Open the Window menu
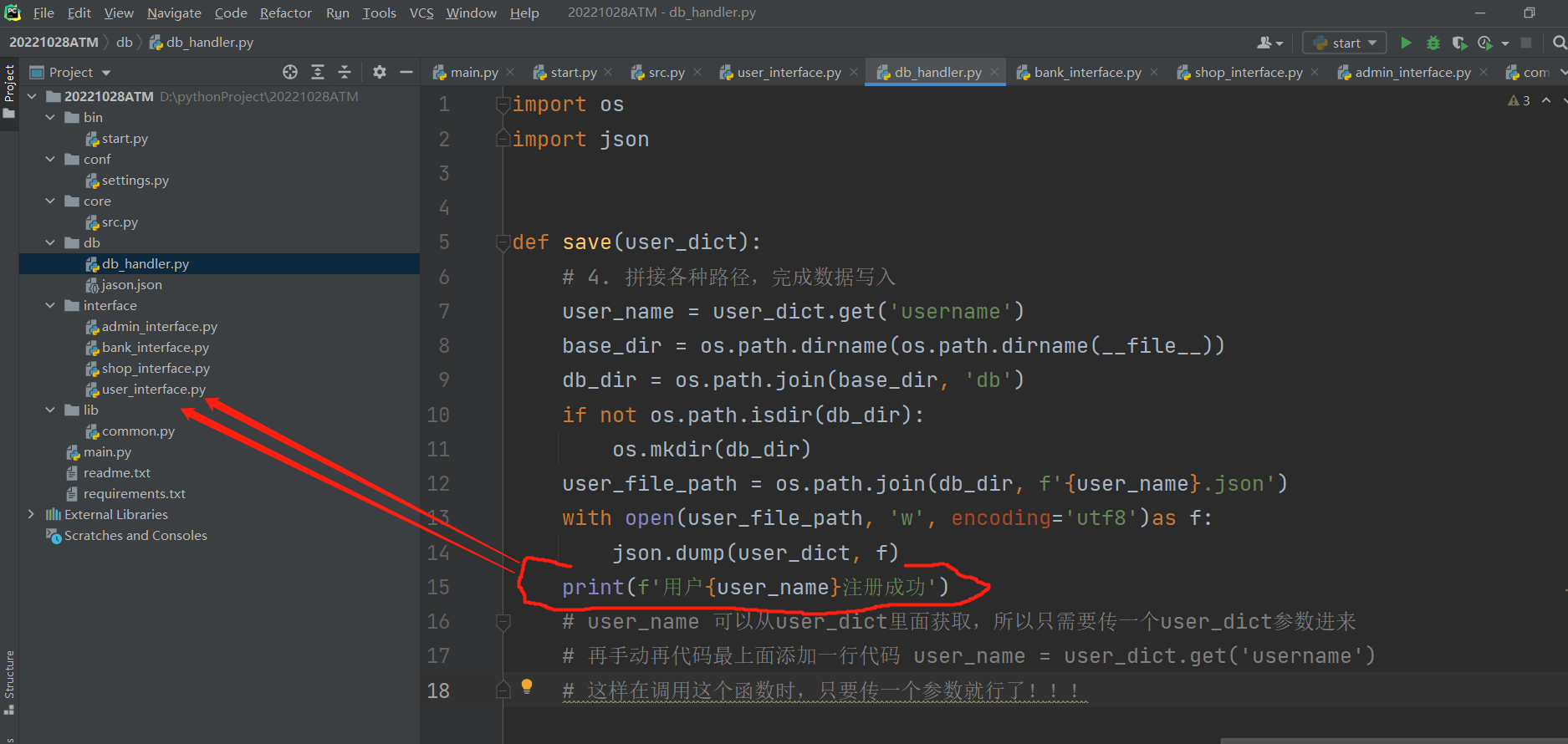Viewport: 1568px width, 744px height. pyautogui.click(x=471, y=13)
